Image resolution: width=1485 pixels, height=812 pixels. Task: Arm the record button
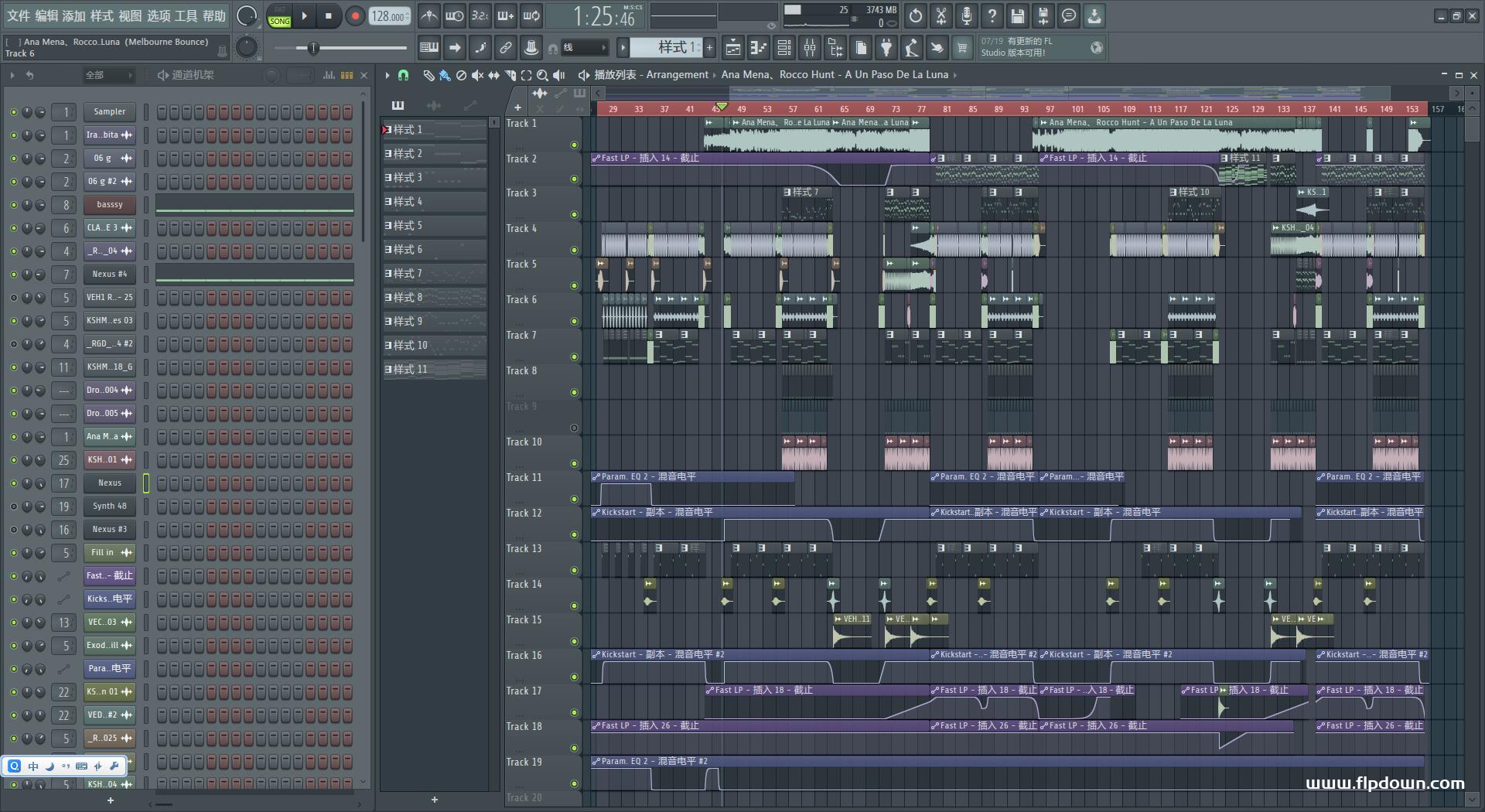point(355,15)
